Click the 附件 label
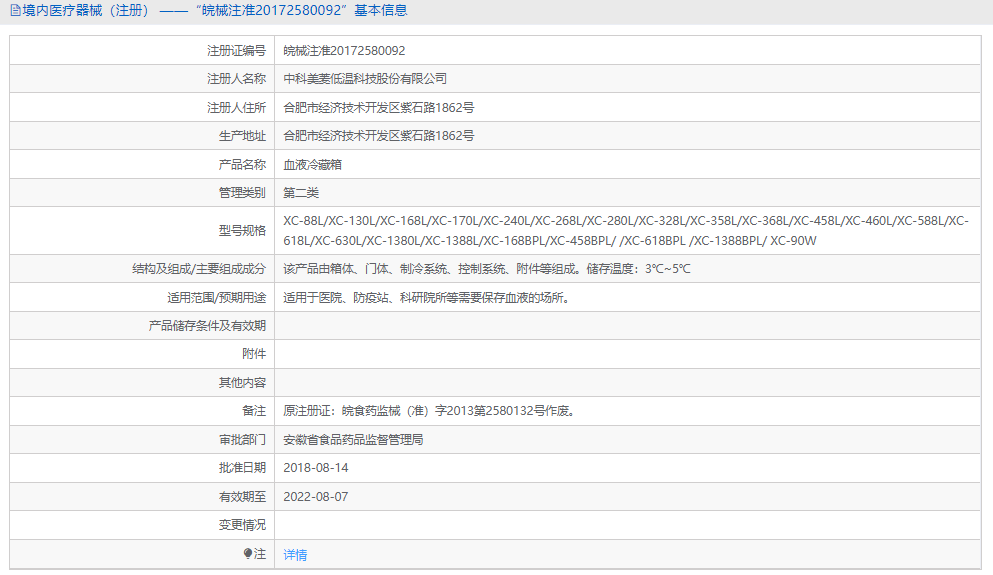This screenshot has width=993, height=575. pos(254,353)
